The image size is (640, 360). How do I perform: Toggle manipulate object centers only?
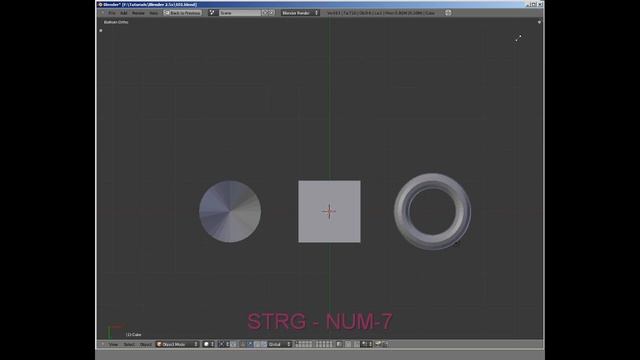tap(233, 344)
